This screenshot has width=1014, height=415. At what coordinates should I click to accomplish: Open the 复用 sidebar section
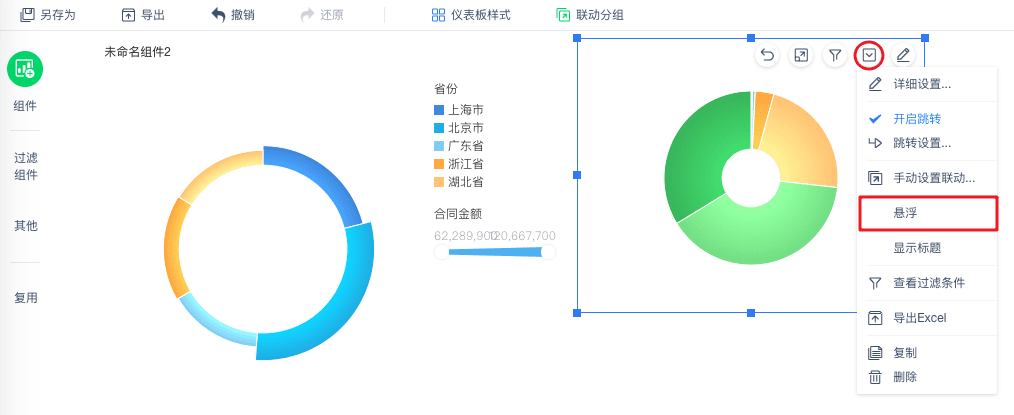tap(26, 297)
